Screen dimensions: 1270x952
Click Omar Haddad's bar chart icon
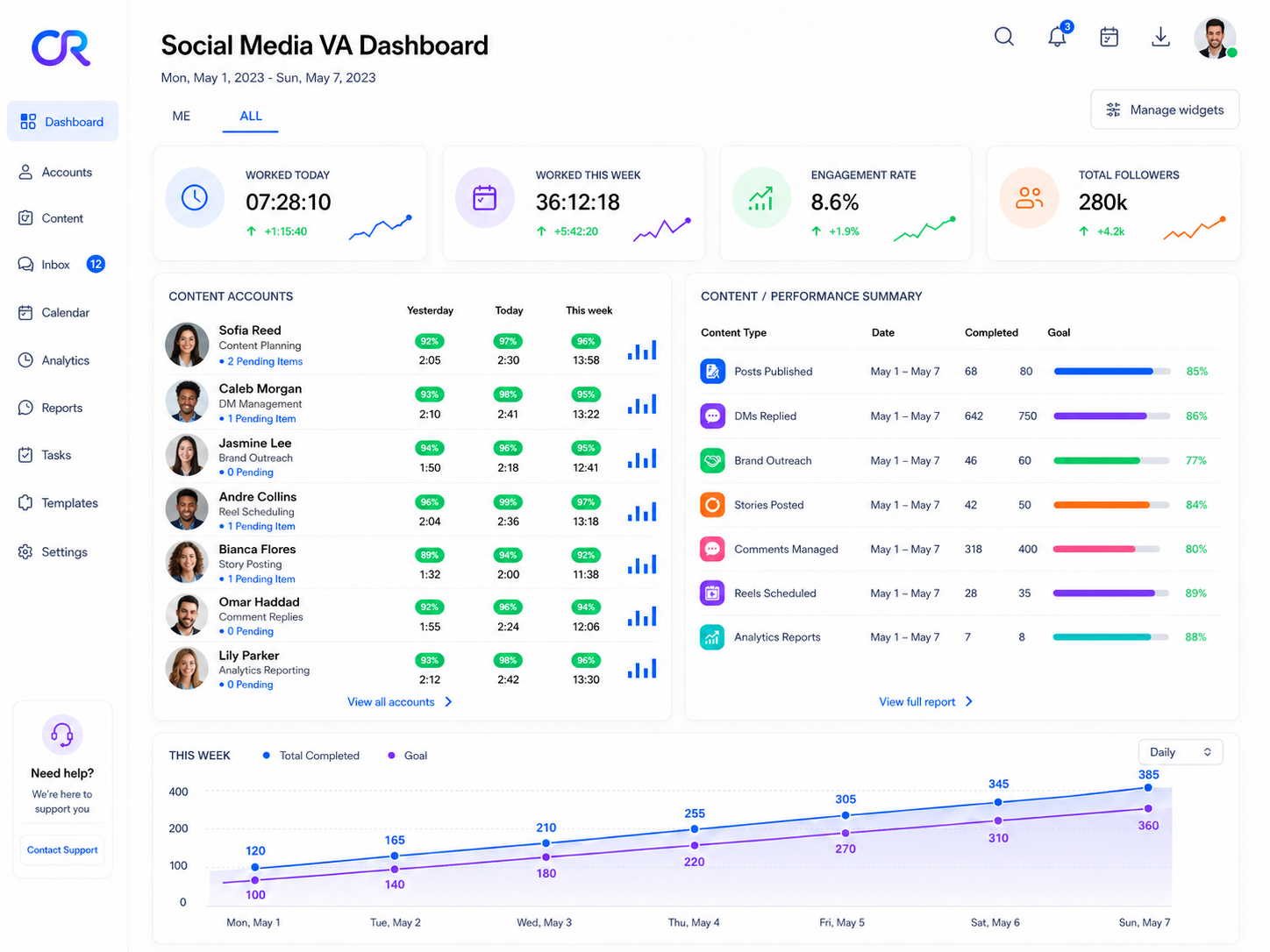point(642,616)
